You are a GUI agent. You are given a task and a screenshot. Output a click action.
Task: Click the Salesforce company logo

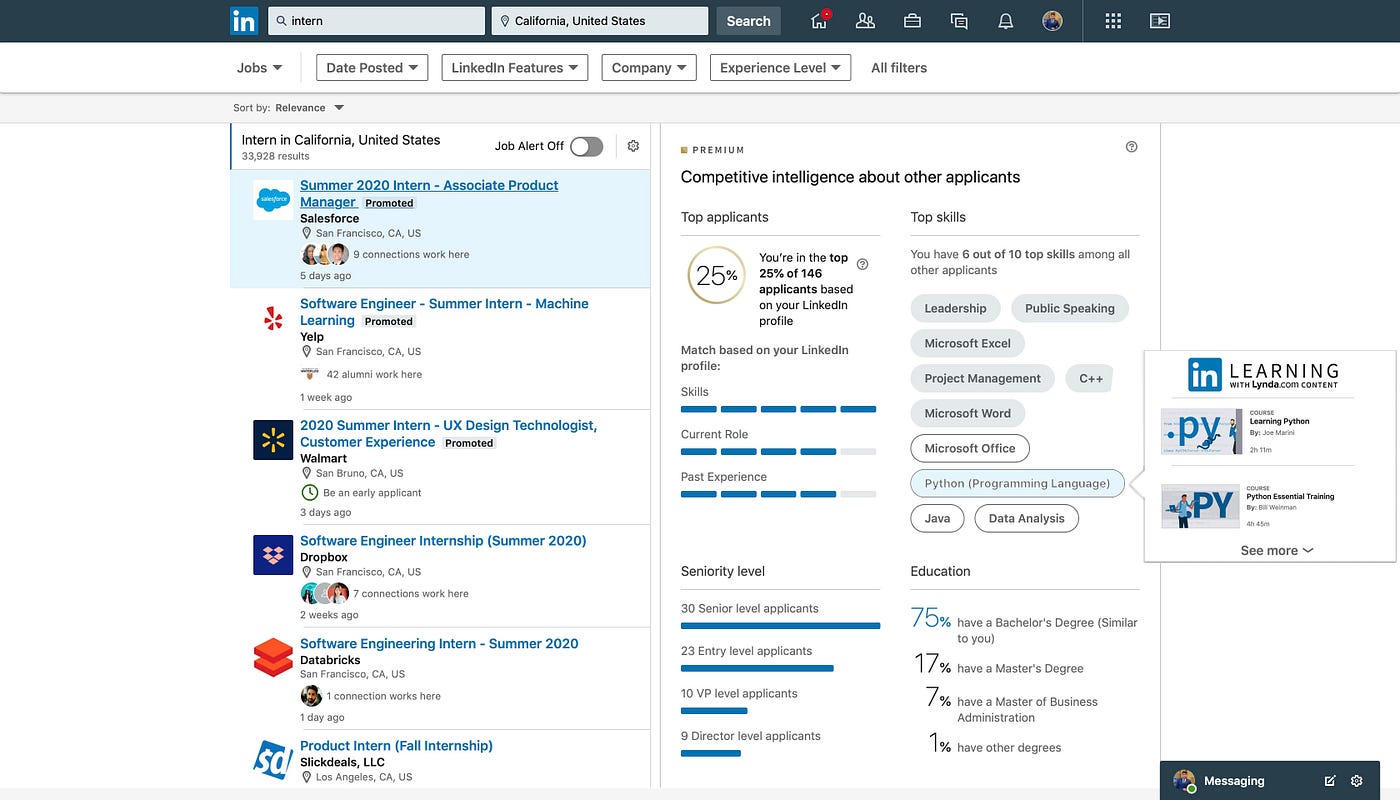pos(273,200)
